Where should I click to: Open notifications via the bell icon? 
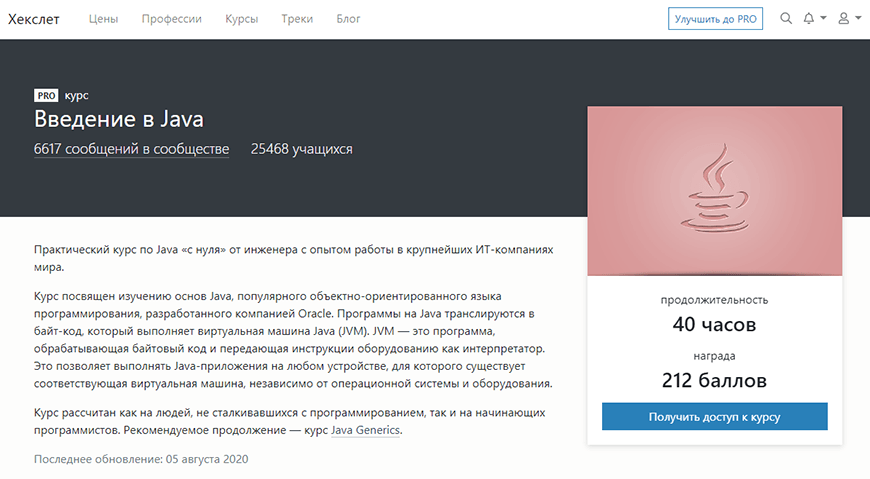pyautogui.click(x=809, y=19)
